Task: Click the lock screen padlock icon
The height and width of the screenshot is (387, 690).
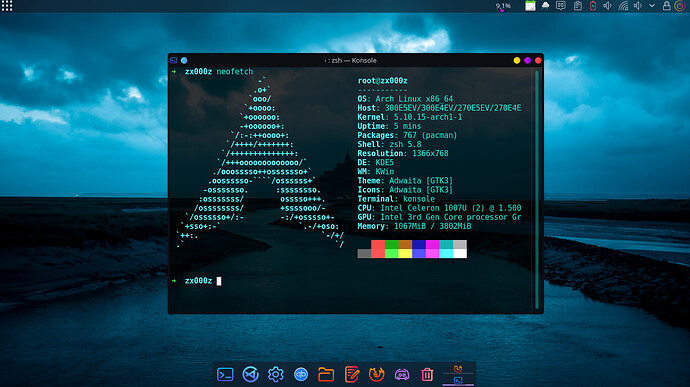Action: [667, 6]
